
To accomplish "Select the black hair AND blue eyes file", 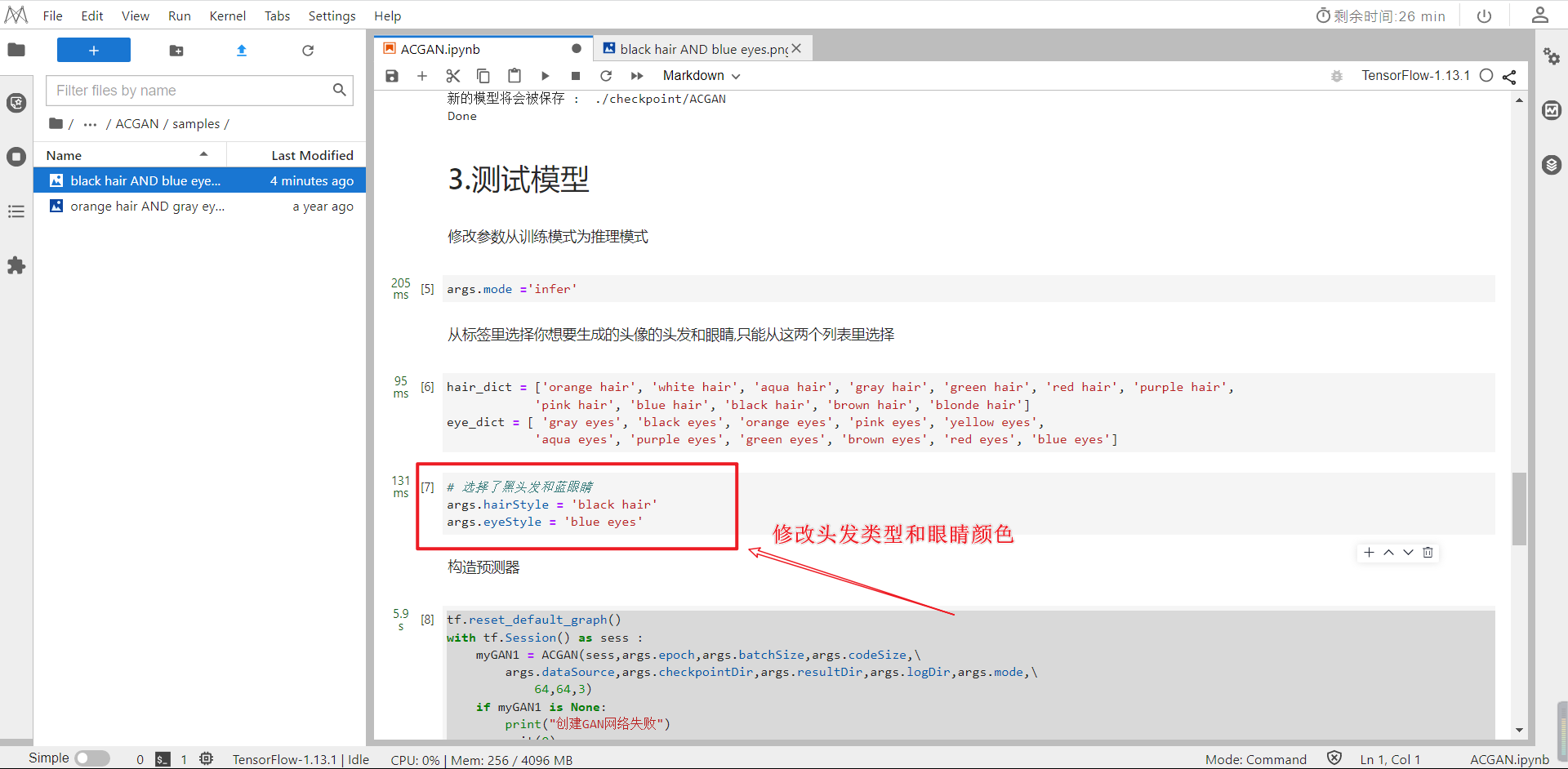I will [199, 180].
